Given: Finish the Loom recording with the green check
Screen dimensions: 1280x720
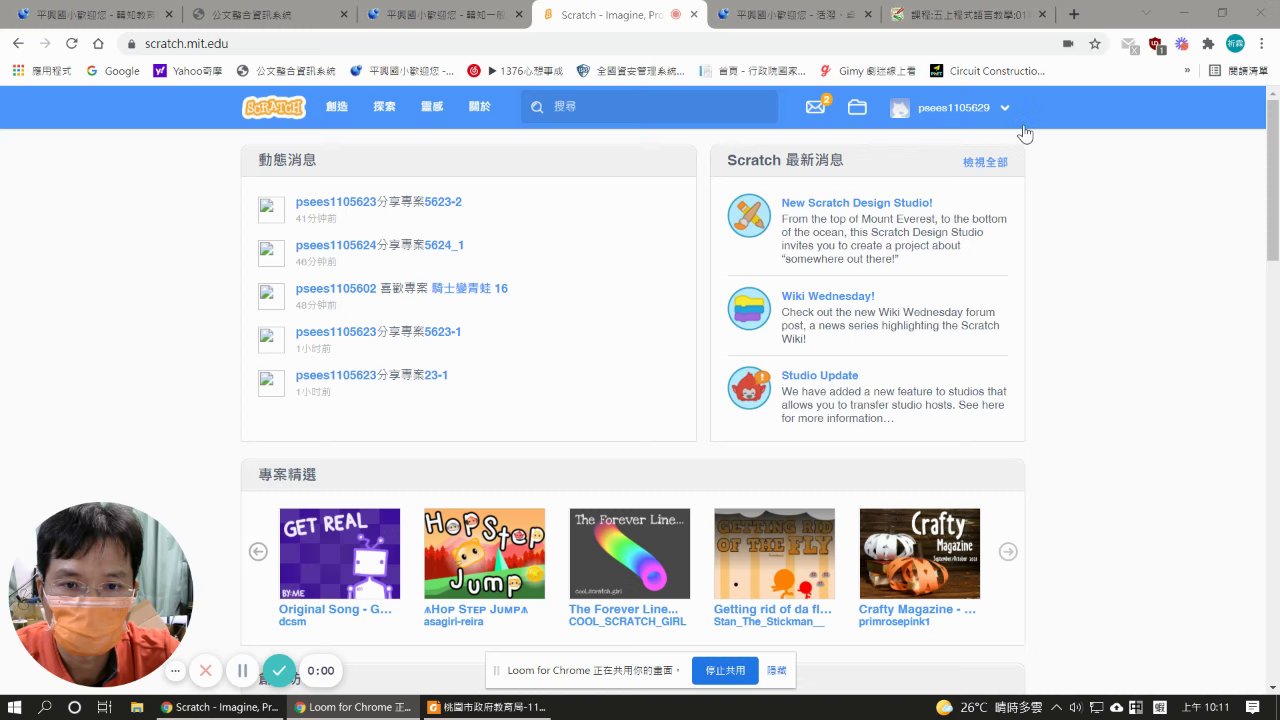Looking at the screenshot, I should (x=279, y=671).
